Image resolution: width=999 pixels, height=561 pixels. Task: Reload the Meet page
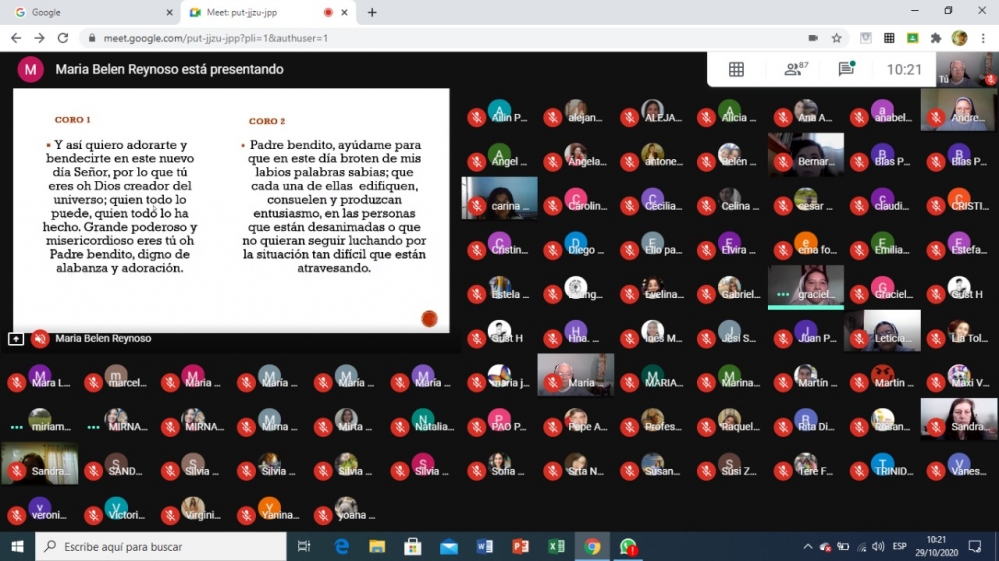tap(63, 38)
